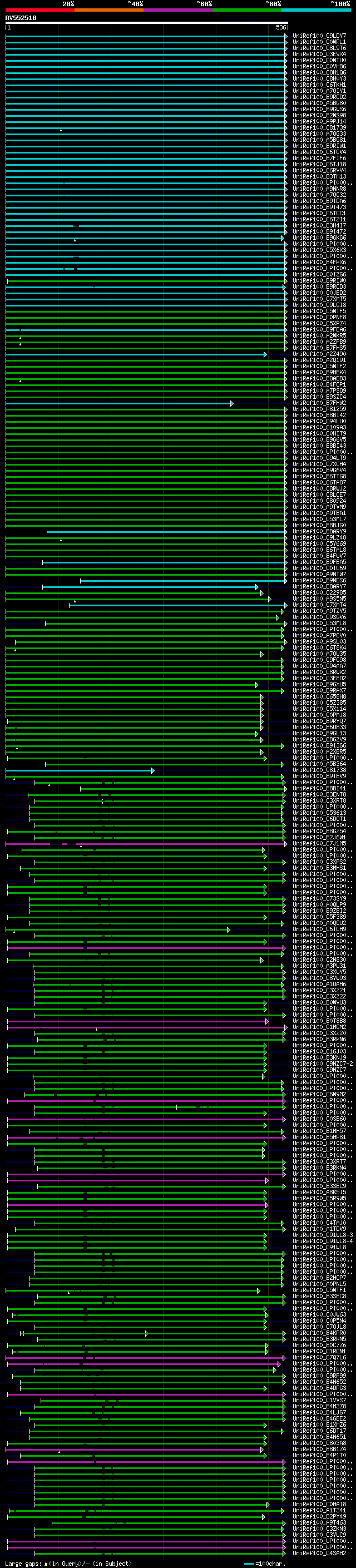The height and width of the screenshot is (1568, 356).
Task: Select the UniRef100_B9IDA6 label
Action: click(x=319, y=201)
